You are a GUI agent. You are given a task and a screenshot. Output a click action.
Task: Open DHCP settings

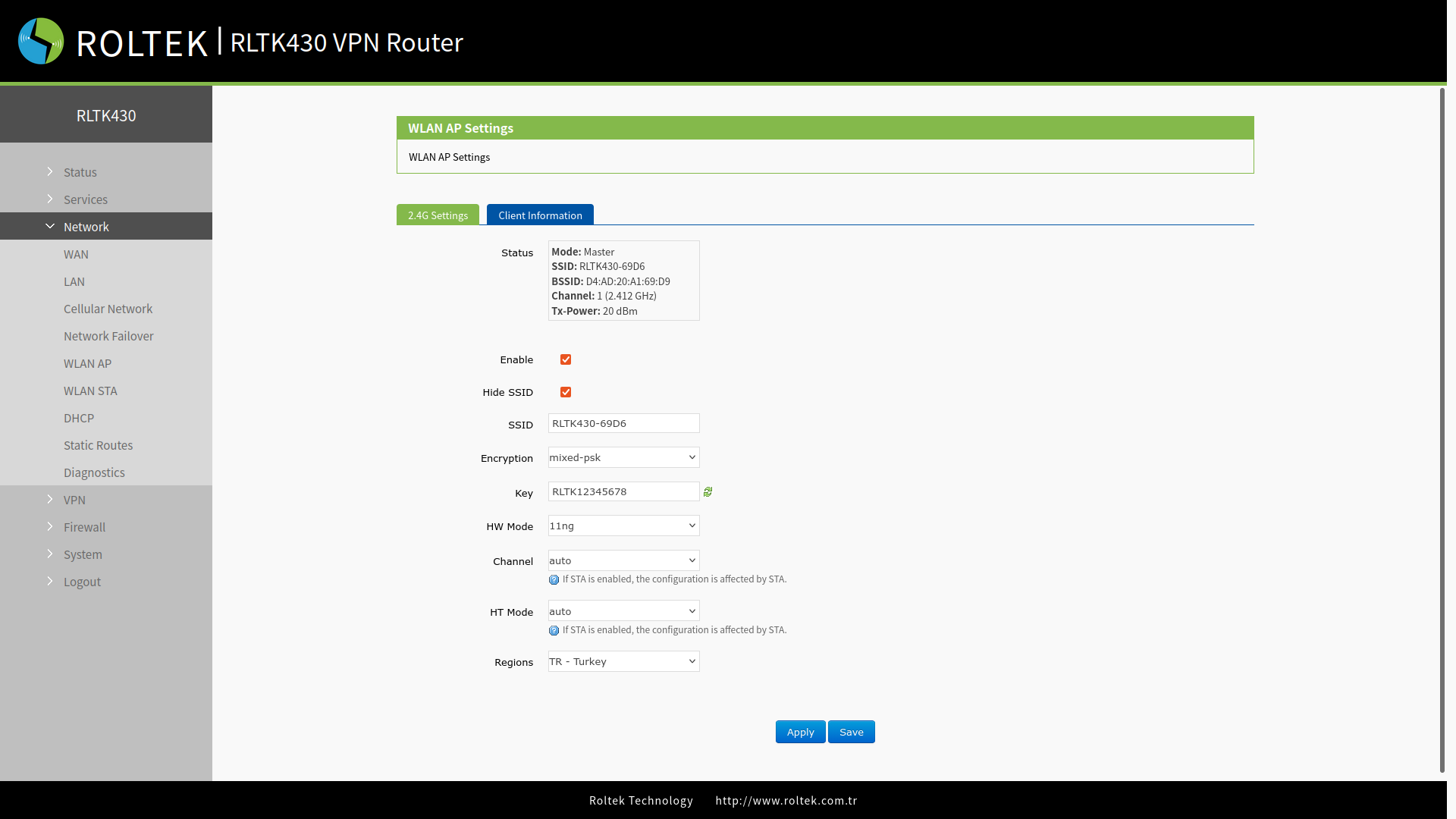79,418
